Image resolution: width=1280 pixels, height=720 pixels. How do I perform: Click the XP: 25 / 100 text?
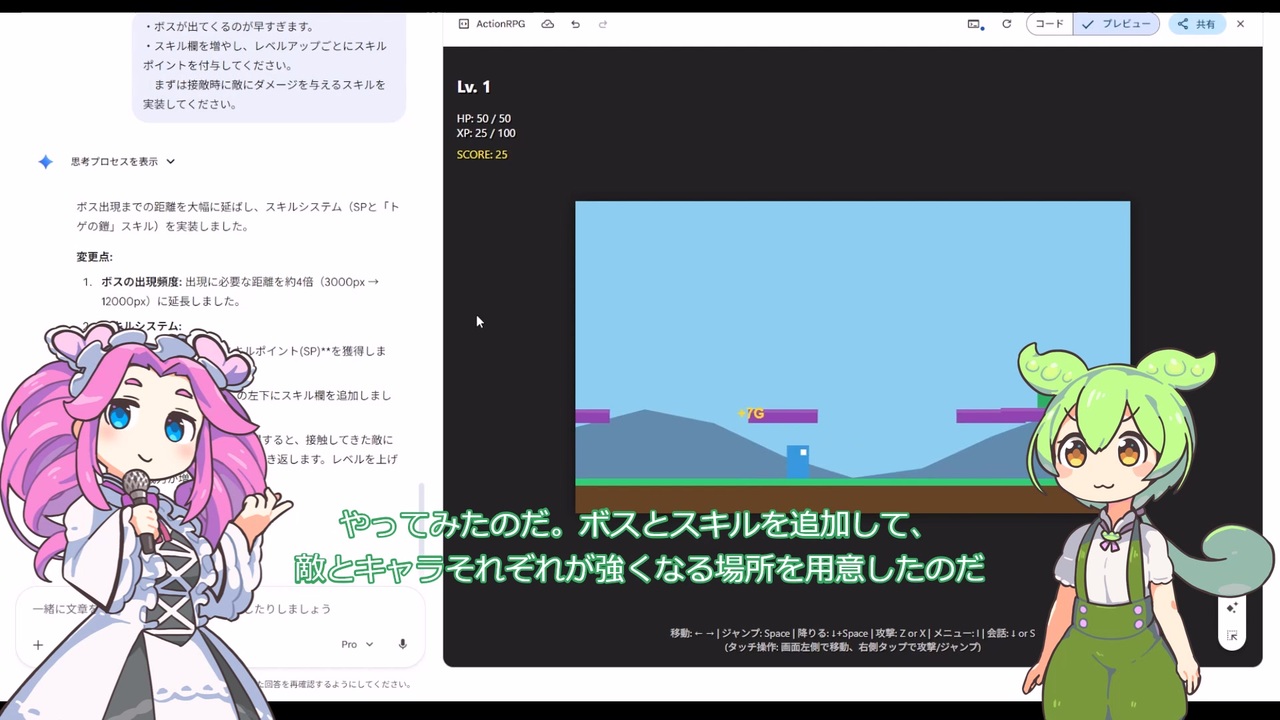point(486,133)
